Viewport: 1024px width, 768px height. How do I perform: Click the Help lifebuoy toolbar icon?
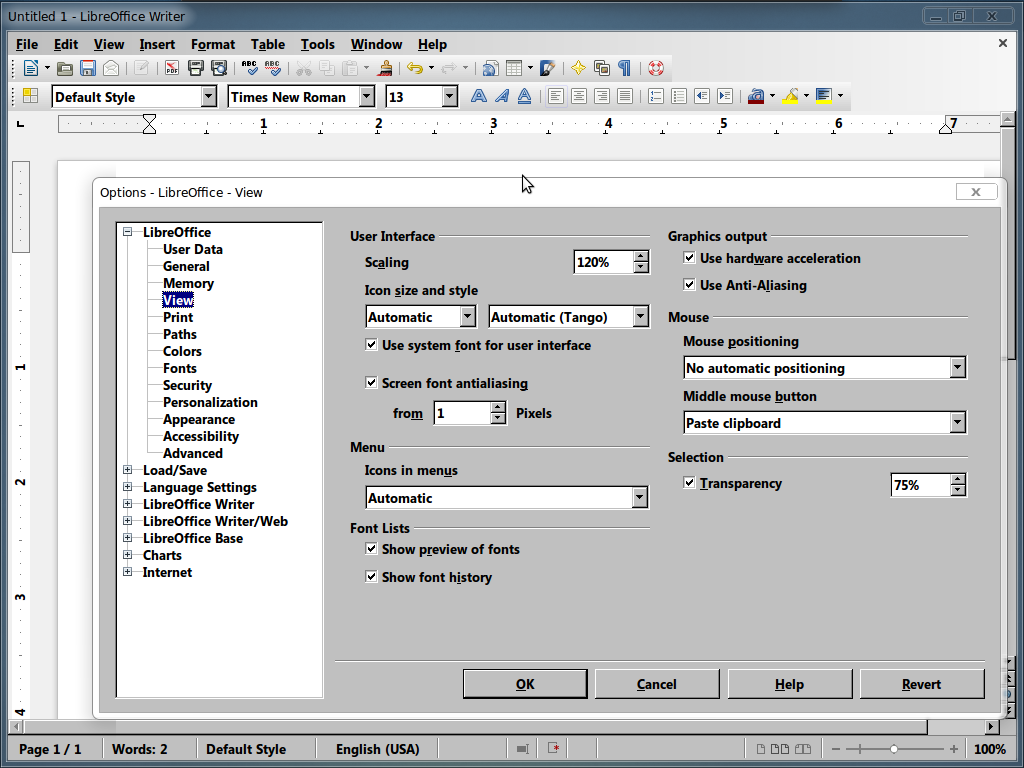click(x=656, y=68)
